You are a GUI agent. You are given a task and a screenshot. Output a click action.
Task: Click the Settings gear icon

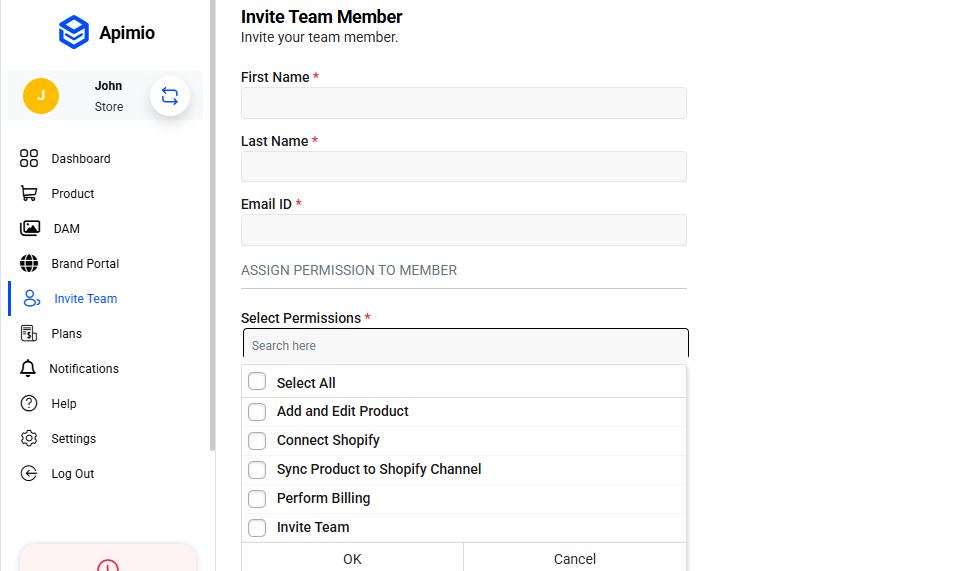[x=29, y=439]
